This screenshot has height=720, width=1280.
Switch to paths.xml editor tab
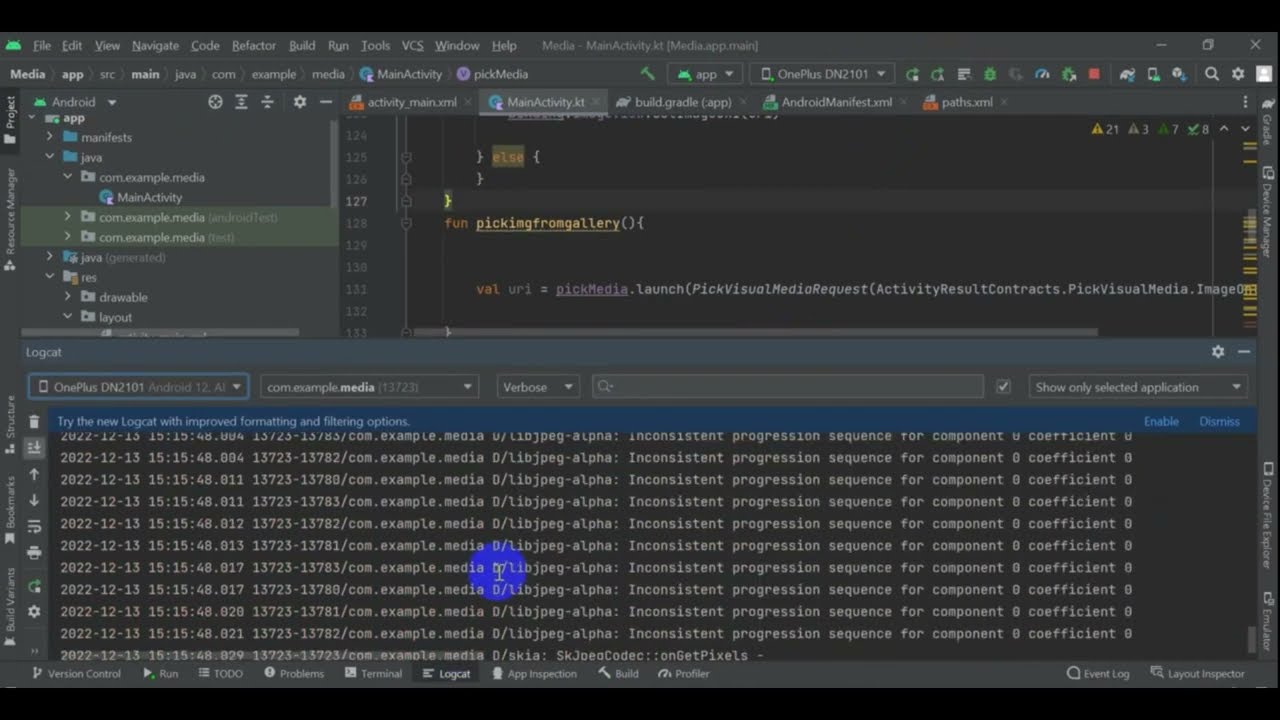click(966, 102)
